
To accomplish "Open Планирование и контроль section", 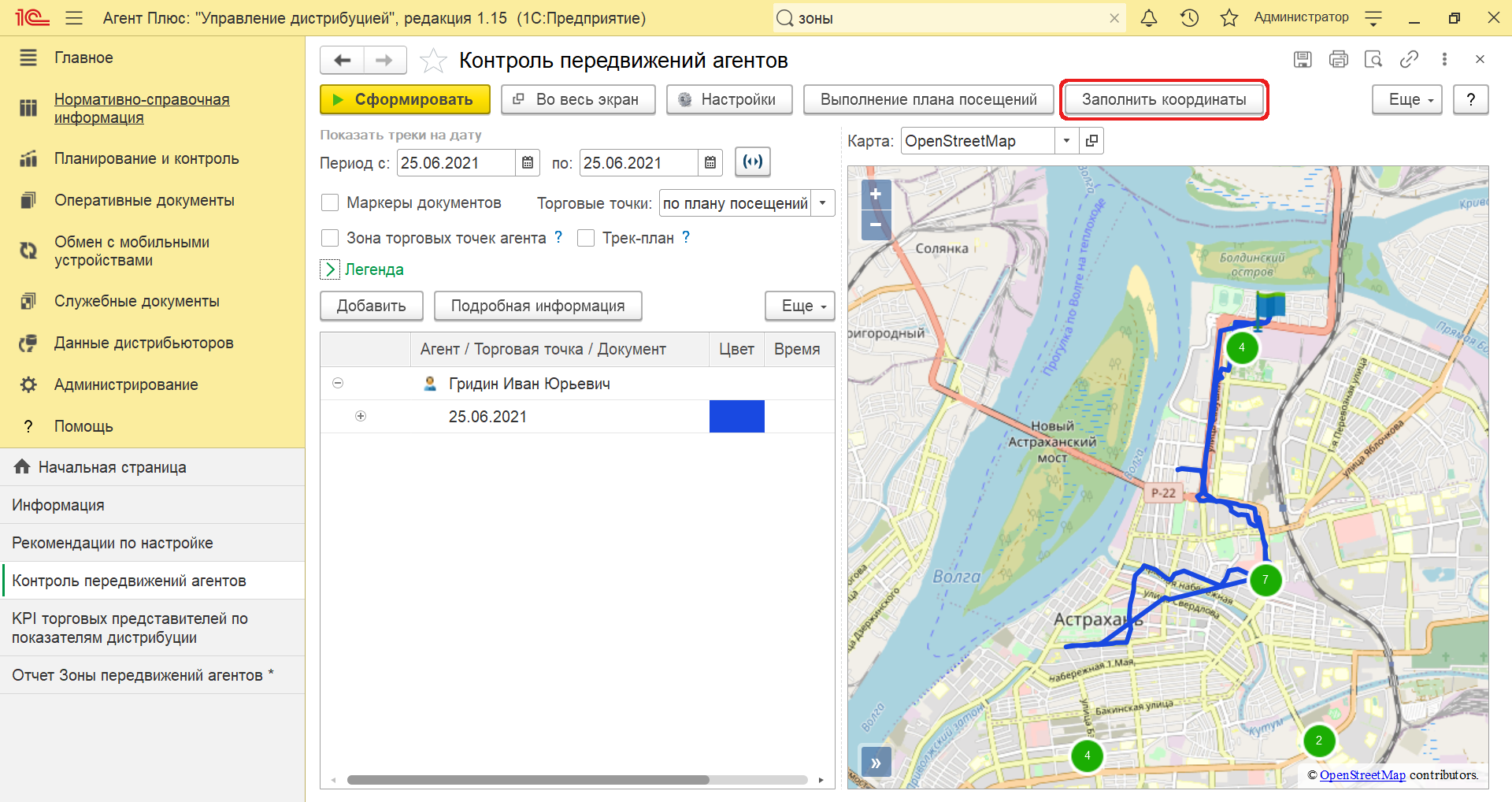I will 146,158.
